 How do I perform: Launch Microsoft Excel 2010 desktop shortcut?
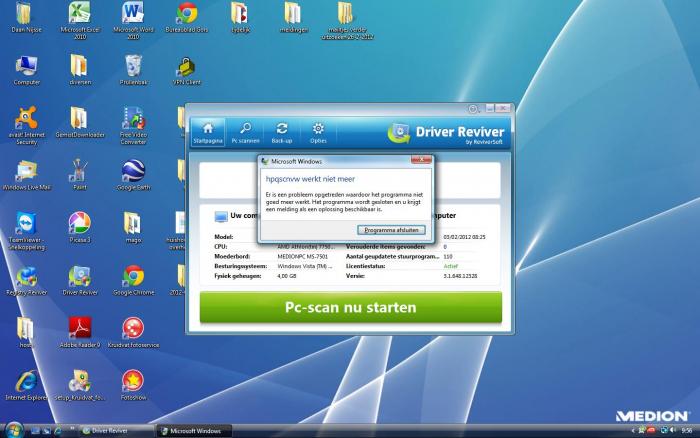[x=80, y=20]
